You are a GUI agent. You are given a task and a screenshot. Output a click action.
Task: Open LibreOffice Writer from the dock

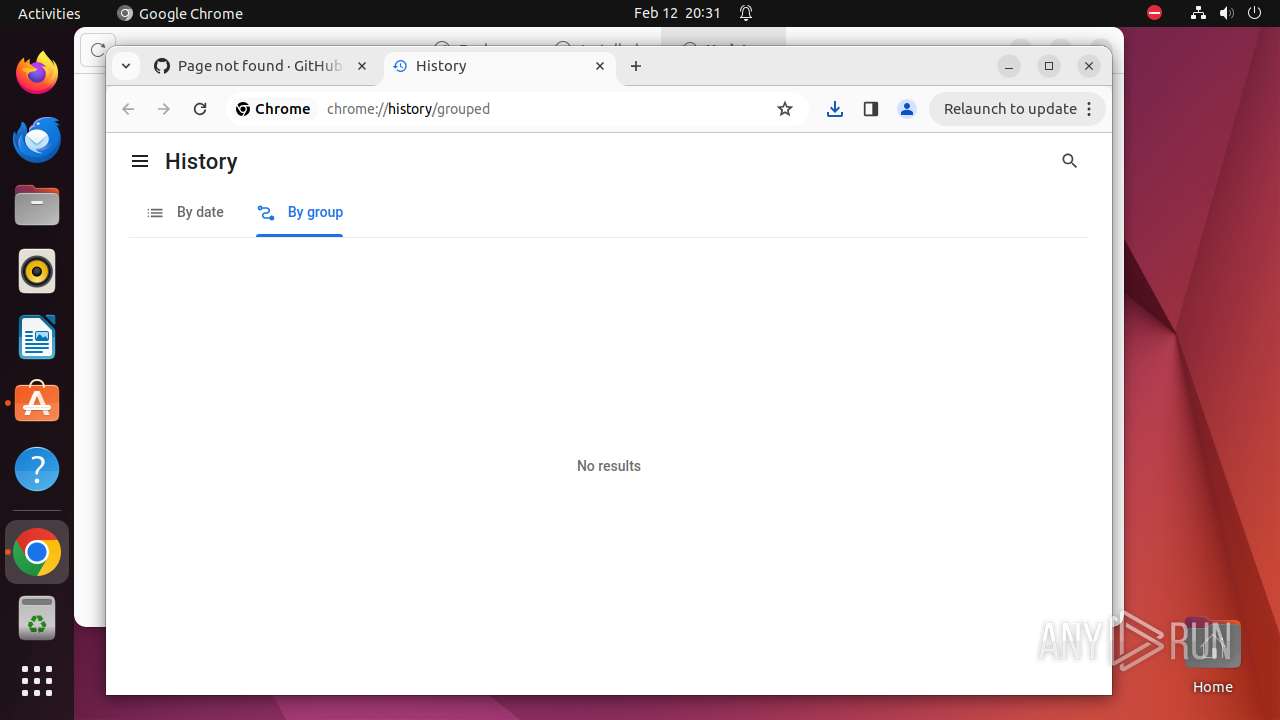click(37, 337)
